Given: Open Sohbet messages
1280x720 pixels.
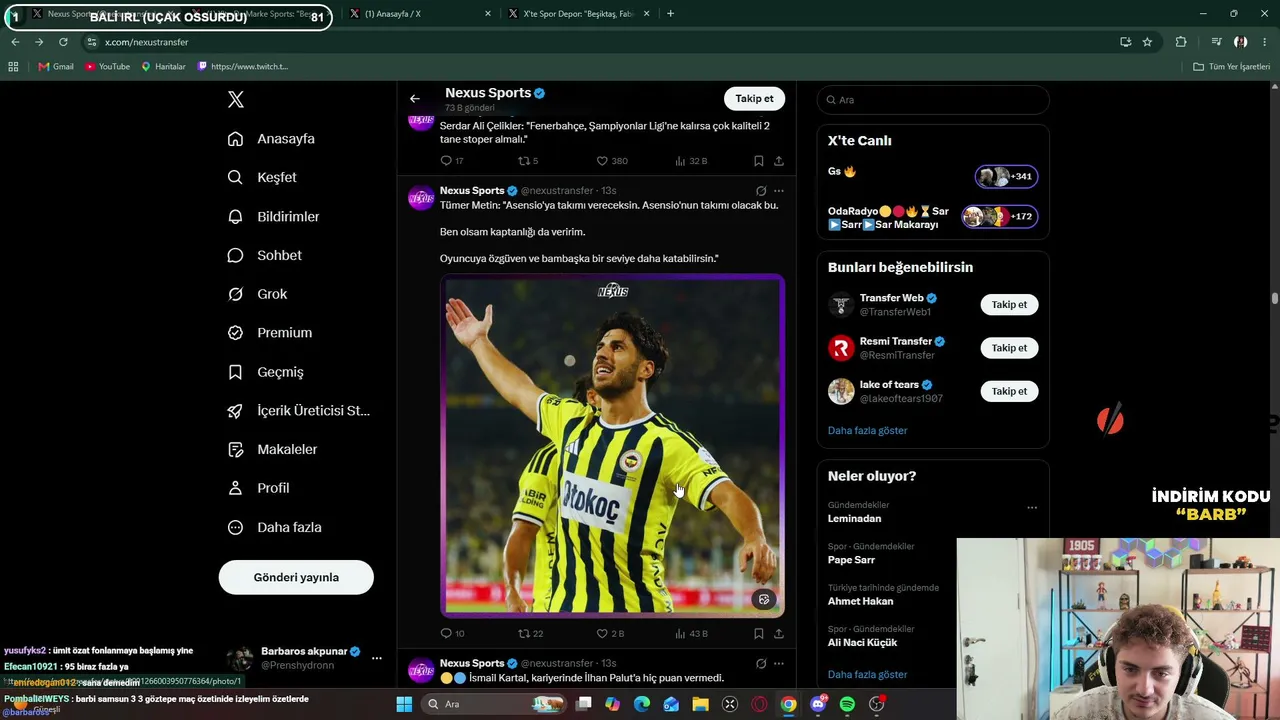Looking at the screenshot, I should [x=264, y=255].
